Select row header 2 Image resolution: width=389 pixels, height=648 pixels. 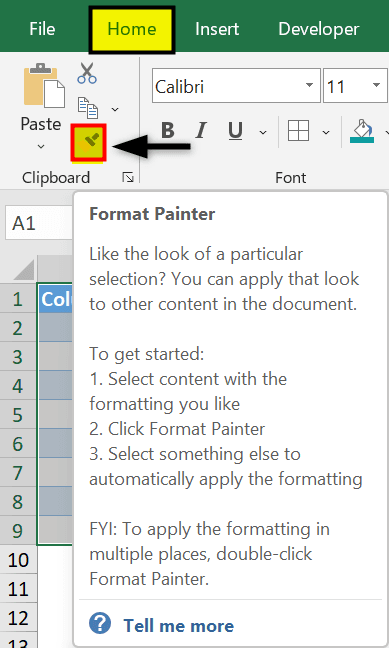pyautogui.click(x=18, y=327)
